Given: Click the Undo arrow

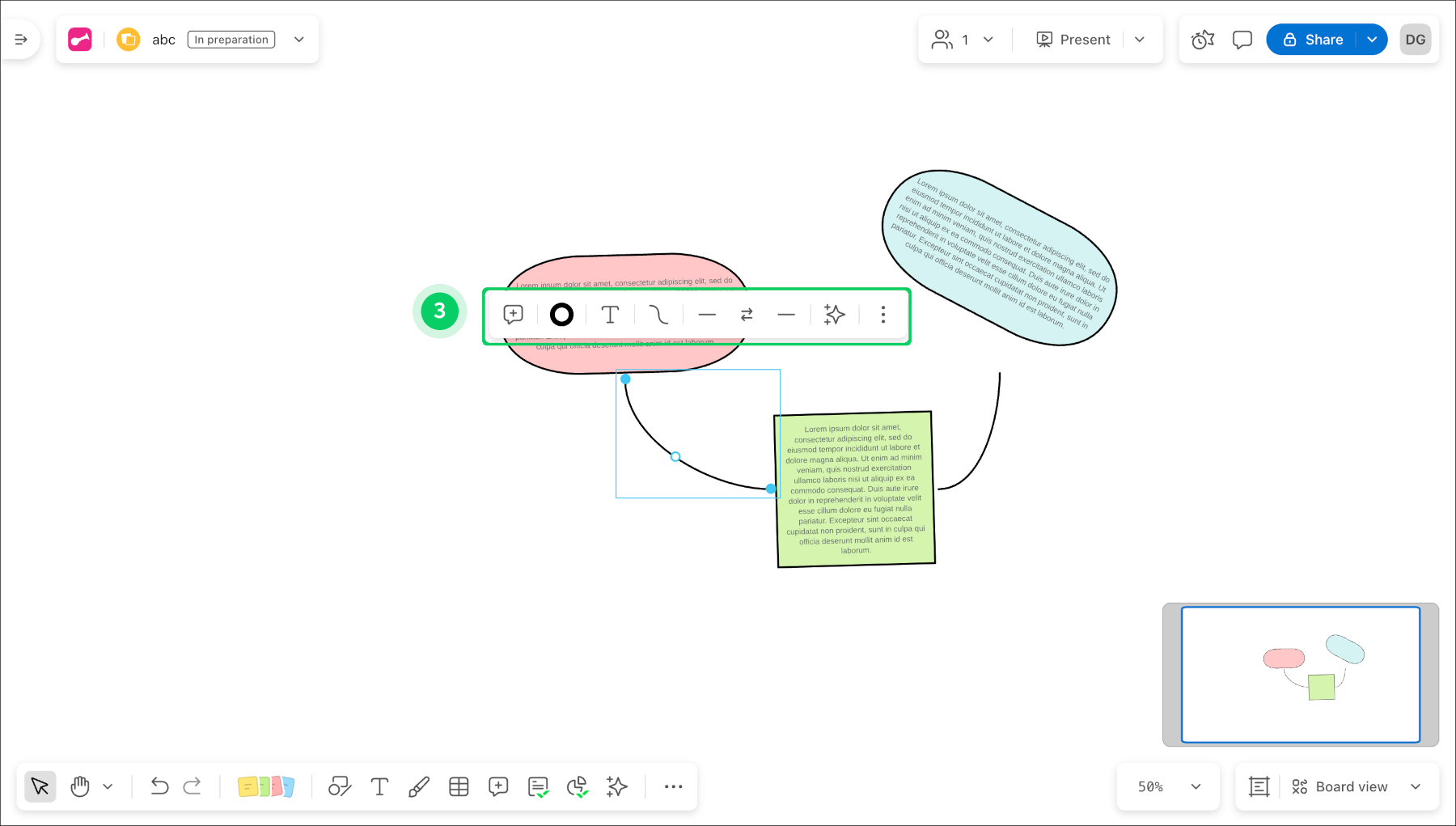Looking at the screenshot, I should point(159,786).
